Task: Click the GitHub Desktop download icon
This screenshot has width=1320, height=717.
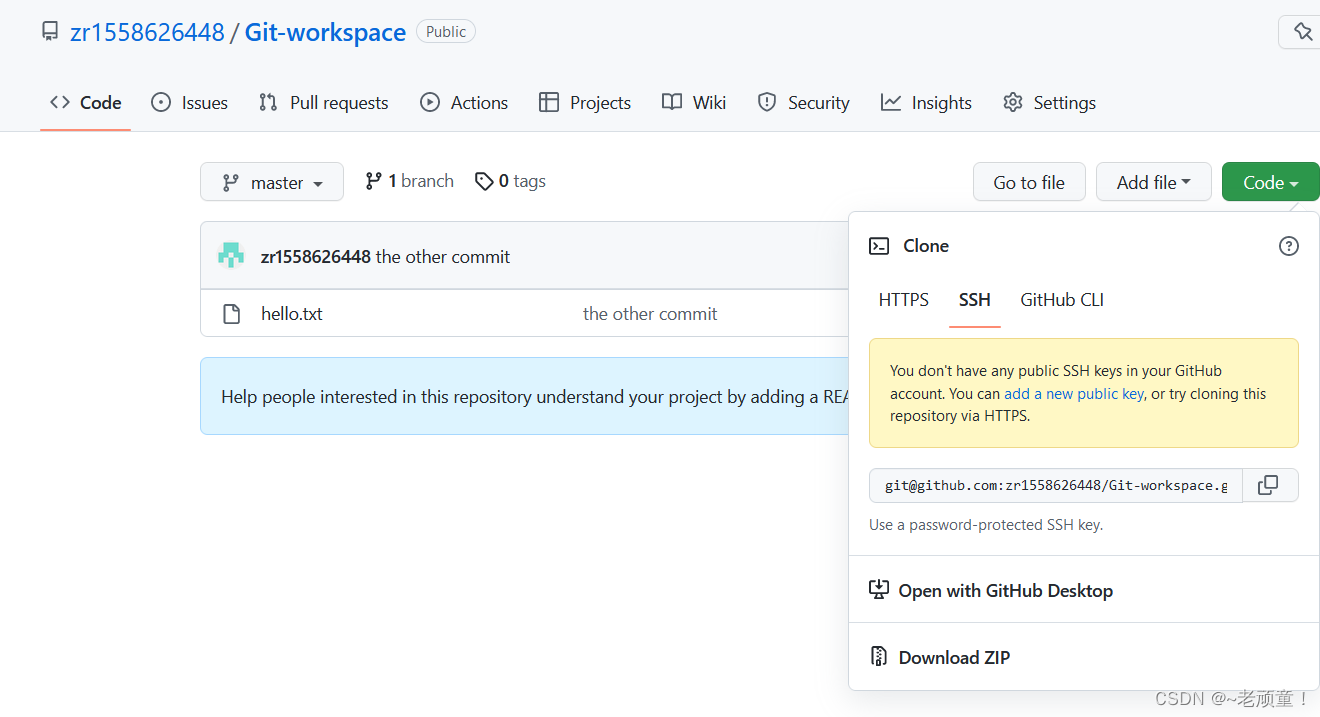Action: click(879, 590)
